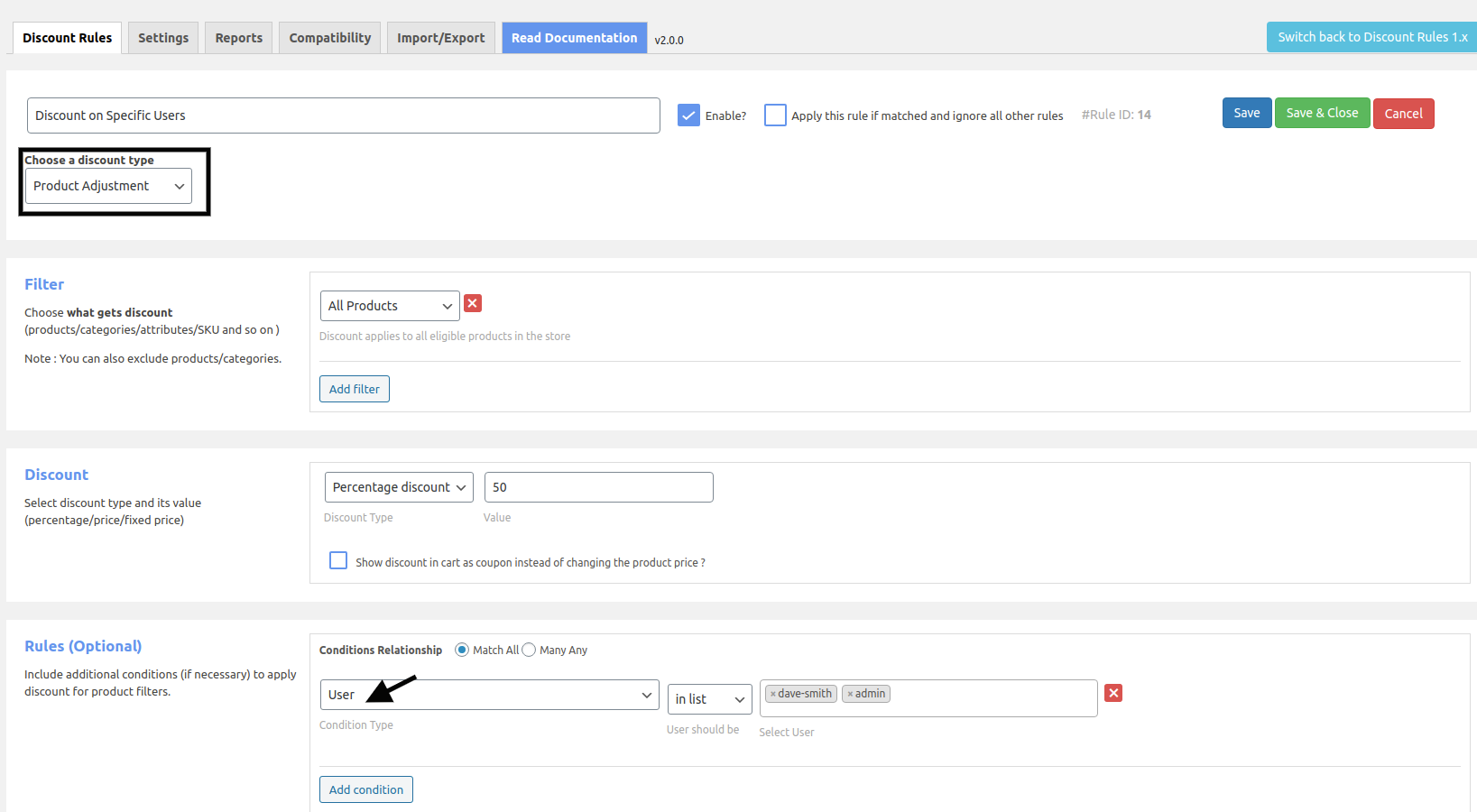Click the Save & Close button

coord(1322,114)
